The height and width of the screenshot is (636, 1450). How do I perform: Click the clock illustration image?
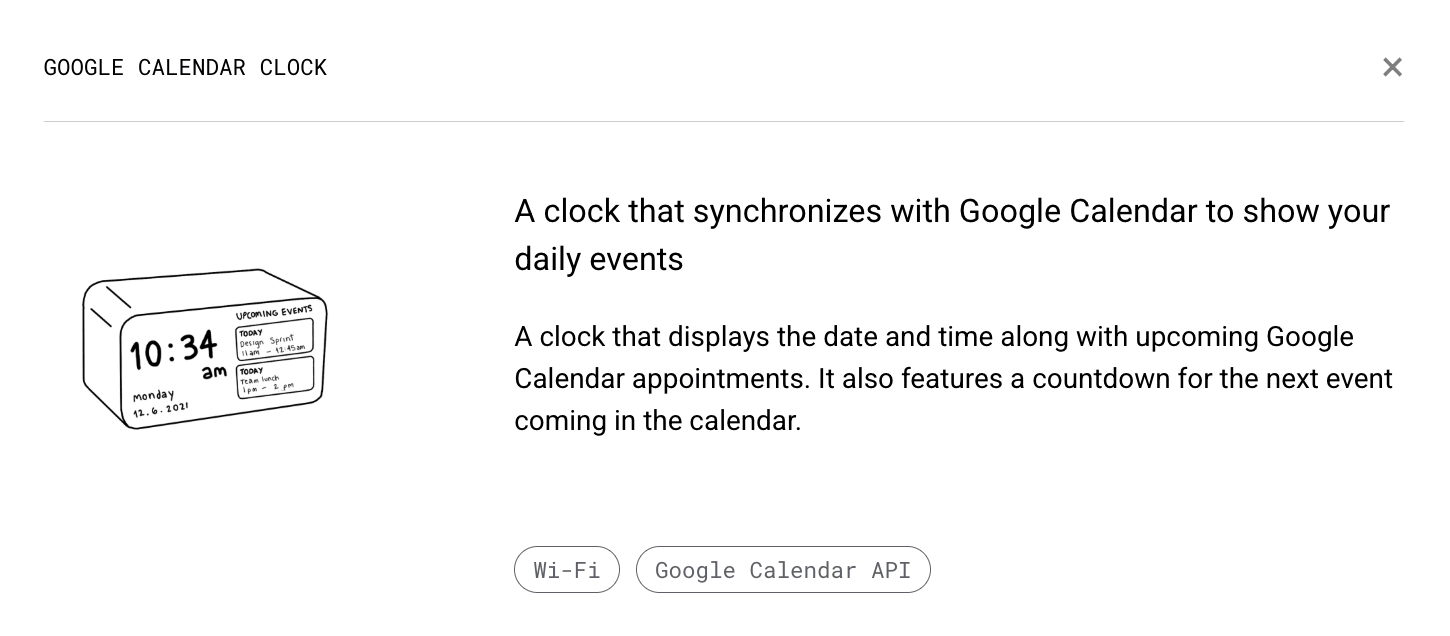click(204, 349)
